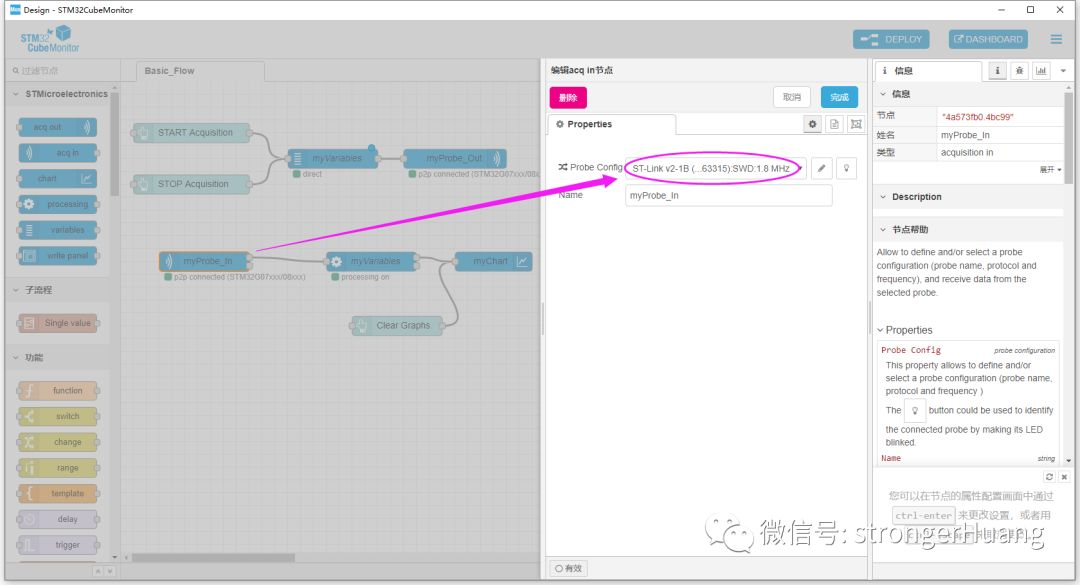Edit probe config with the pencil icon
Viewport: 1080px width, 585px height.
click(822, 168)
